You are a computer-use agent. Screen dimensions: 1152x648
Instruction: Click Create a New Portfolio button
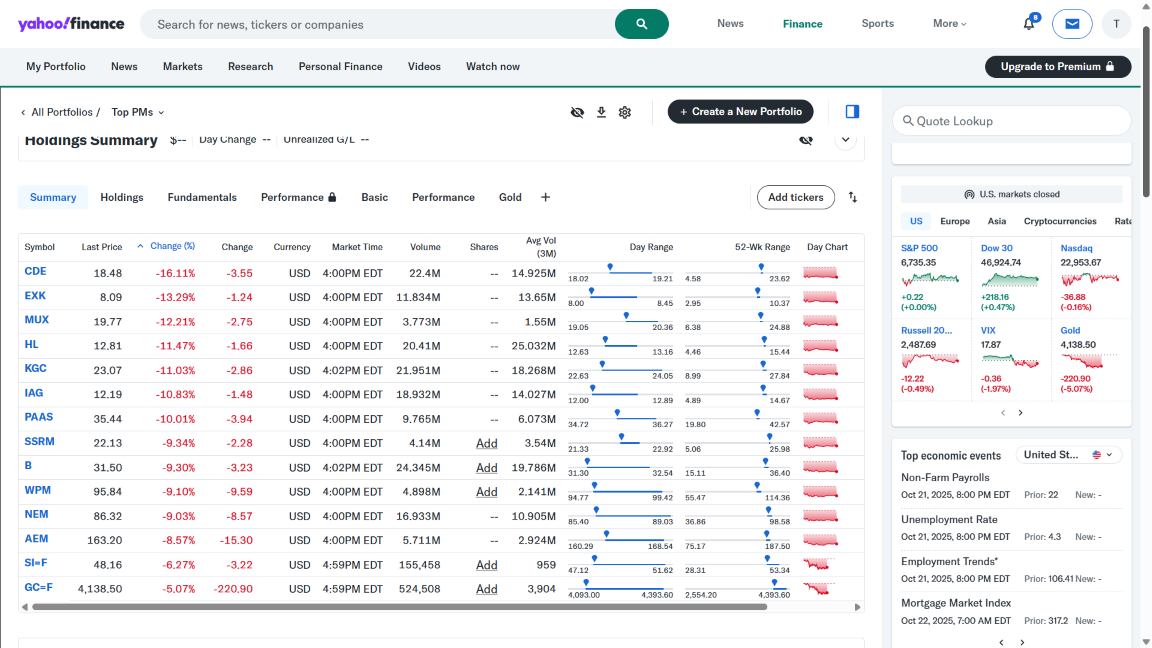[740, 112]
